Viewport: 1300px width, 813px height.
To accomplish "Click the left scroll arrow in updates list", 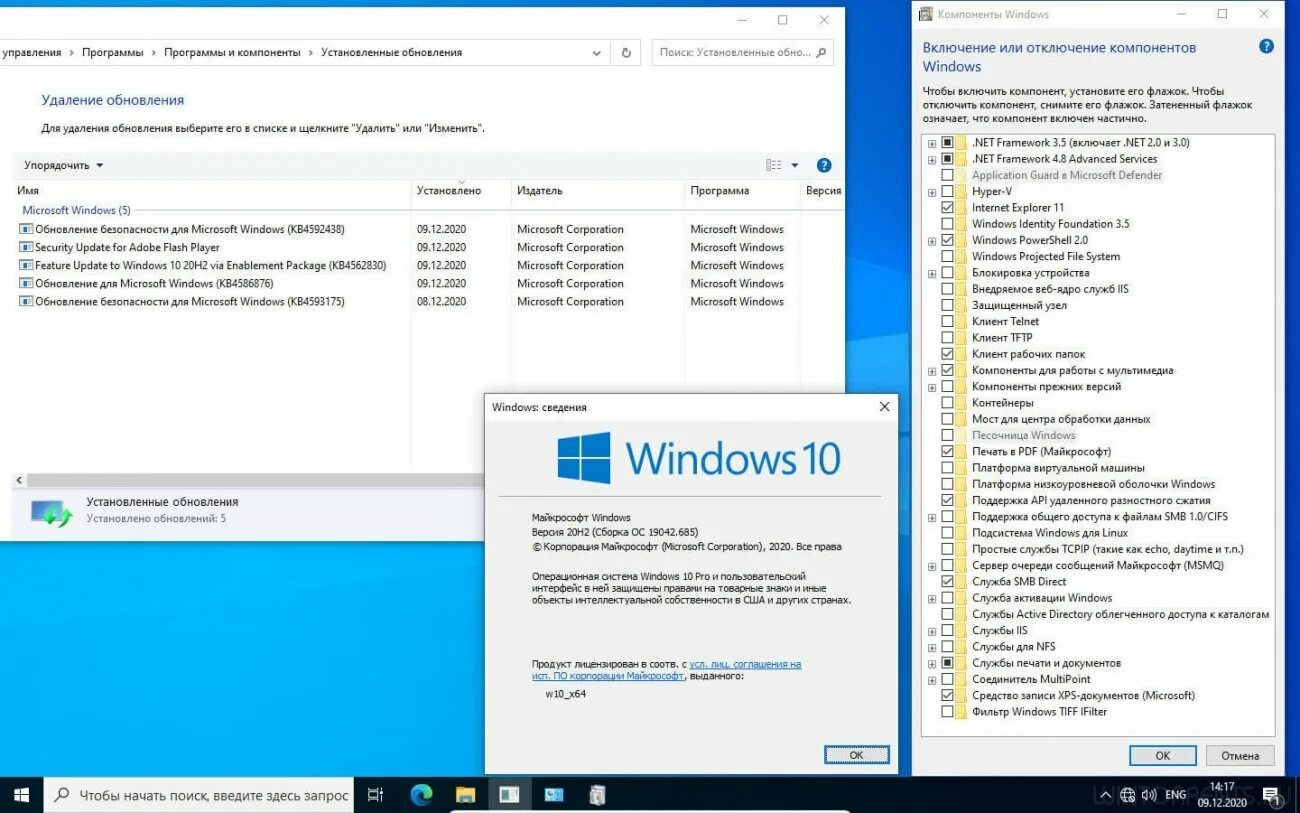I will [x=19, y=480].
